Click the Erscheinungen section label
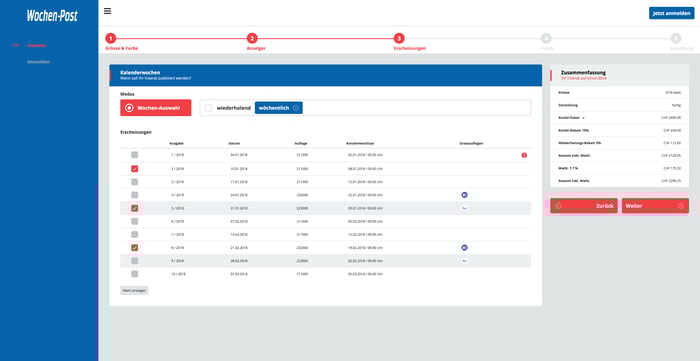Screen dimensions: 700x361 pos(136,133)
